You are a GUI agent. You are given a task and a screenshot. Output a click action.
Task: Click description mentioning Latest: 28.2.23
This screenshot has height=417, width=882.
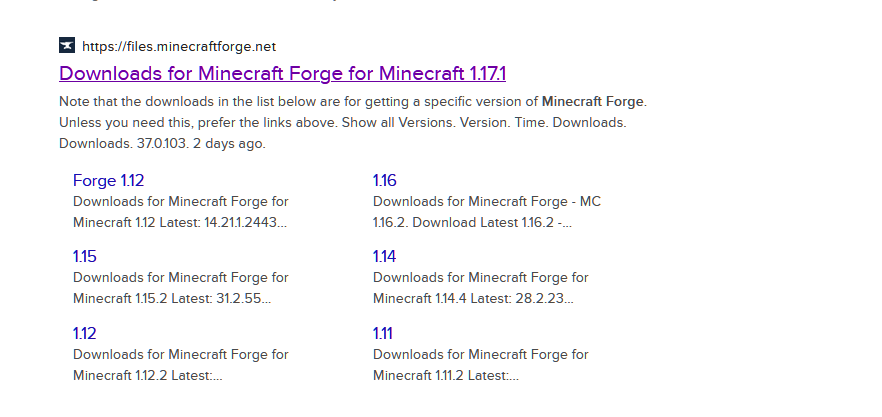pyautogui.click(x=480, y=288)
